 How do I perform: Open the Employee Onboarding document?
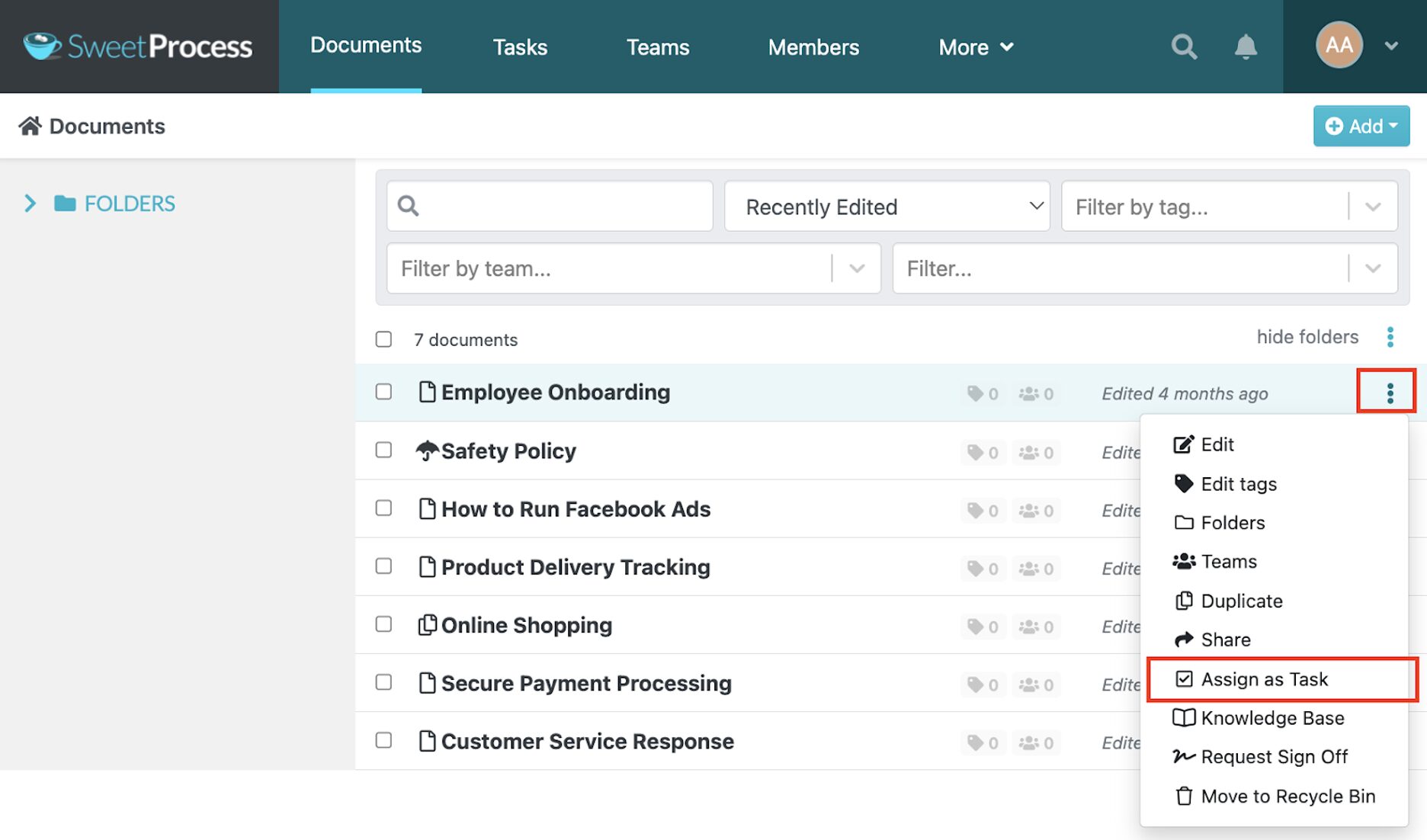[556, 393]
